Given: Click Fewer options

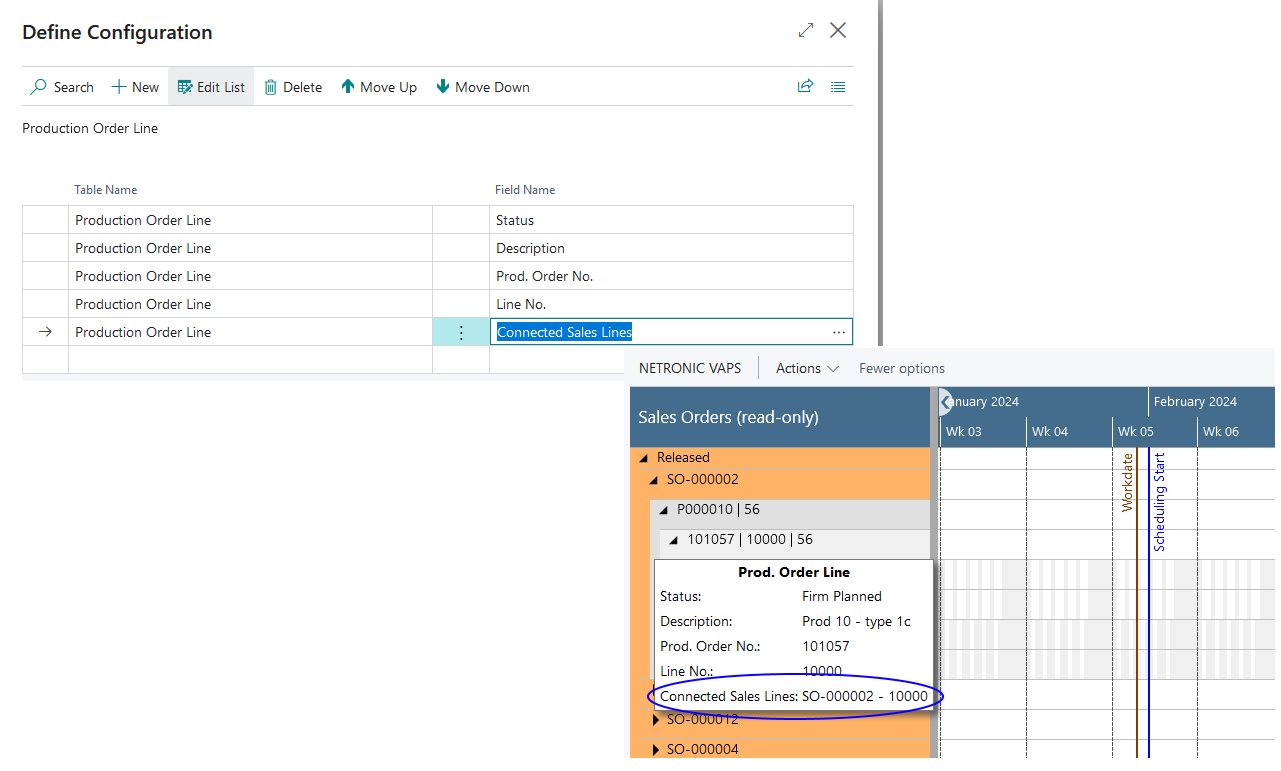Looking at the screenshot, I should [x=900, y=368].
